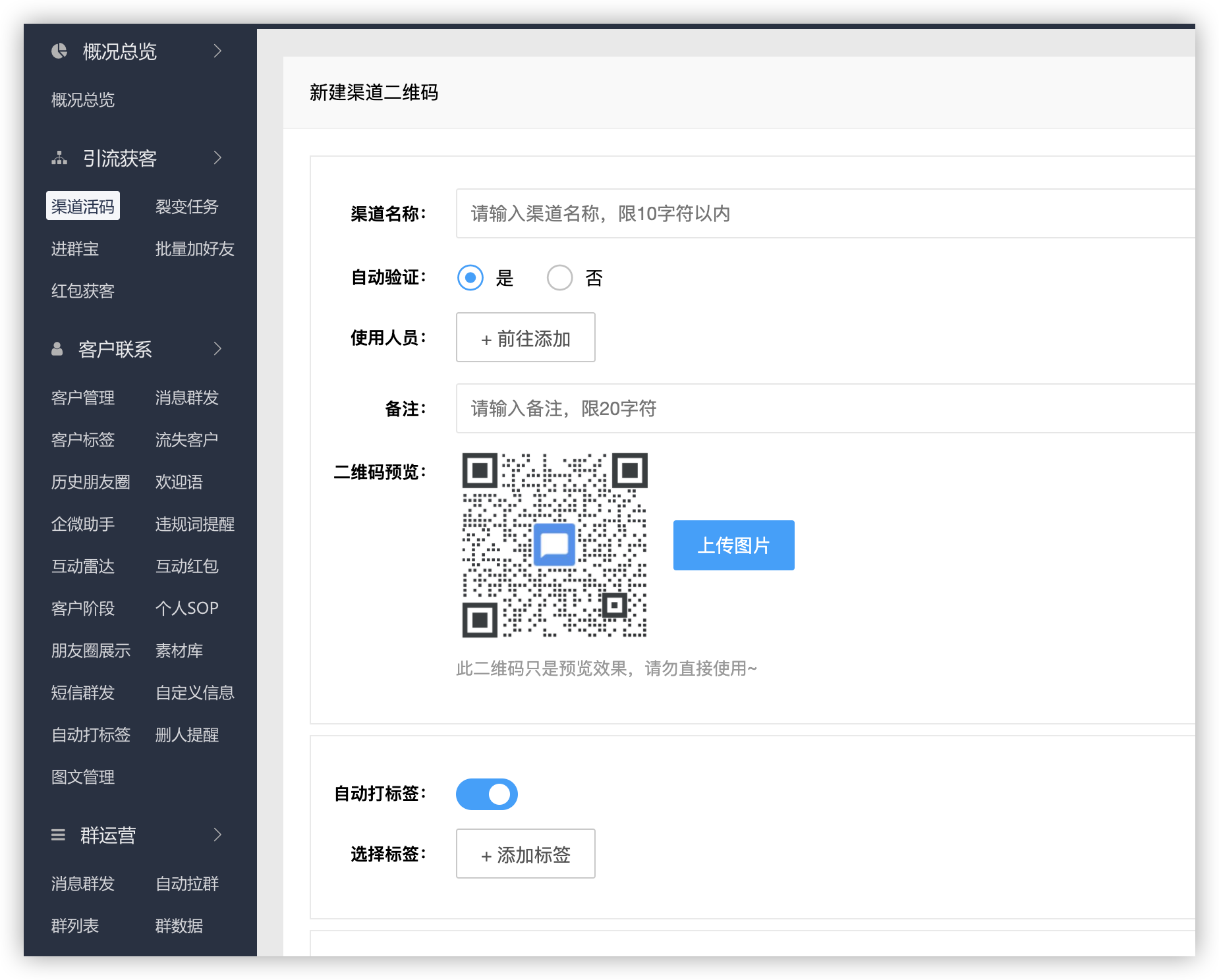Screen dimensions: 1219x980
Task: Open 群数据
Action: (x=179, y=926)
